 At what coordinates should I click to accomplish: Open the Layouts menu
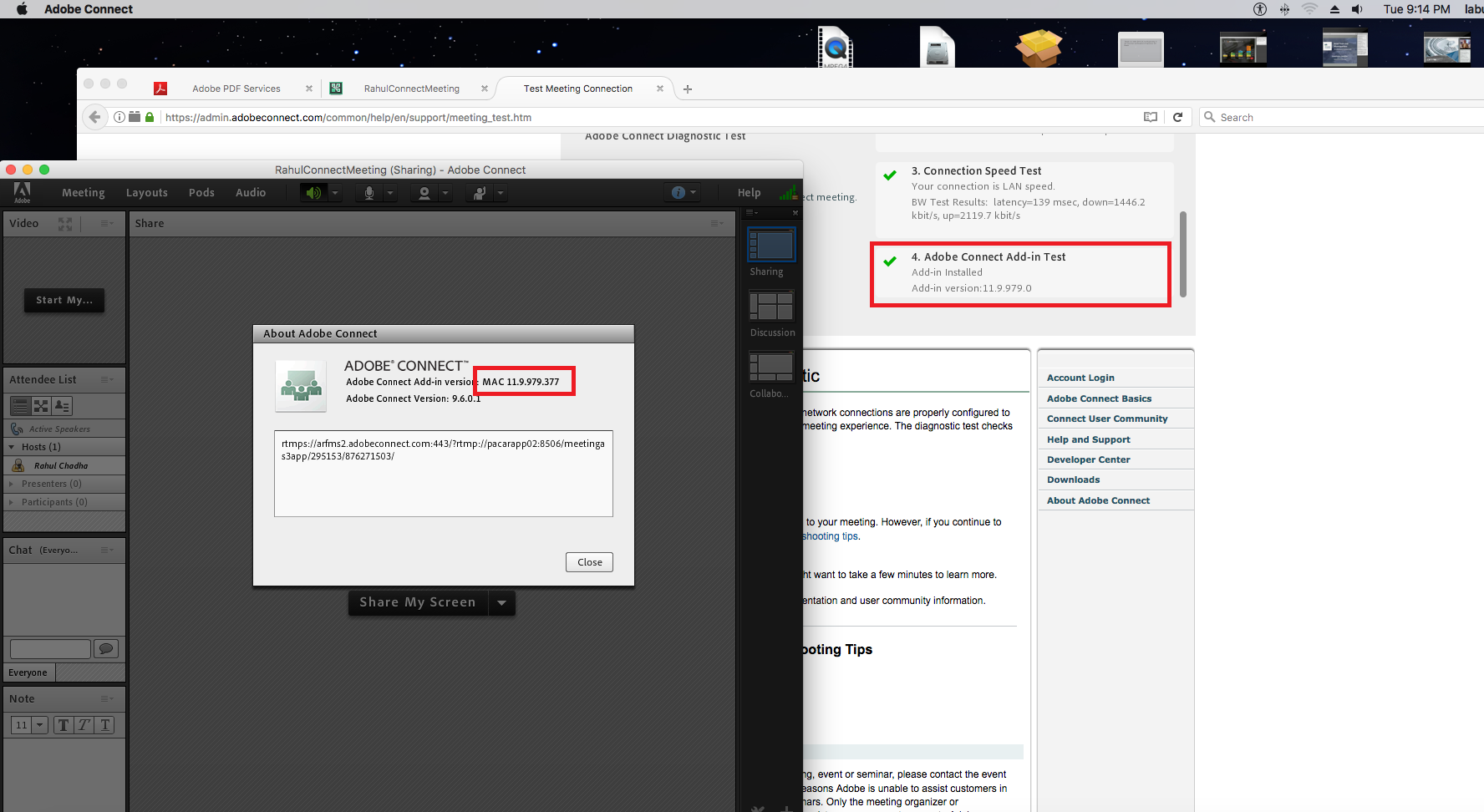(147, 193)
